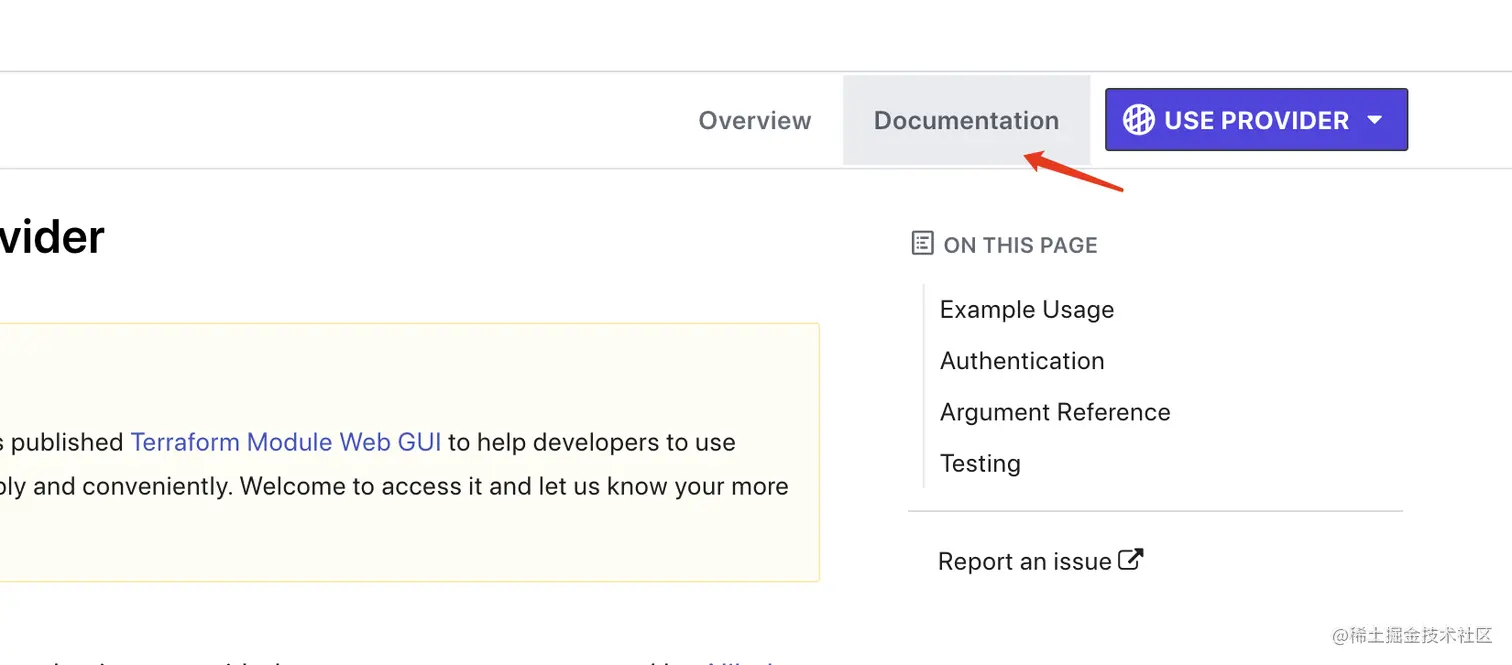The image size is (1512, 665).
Task: Select the Documentation tab
Action: (966, 120)
